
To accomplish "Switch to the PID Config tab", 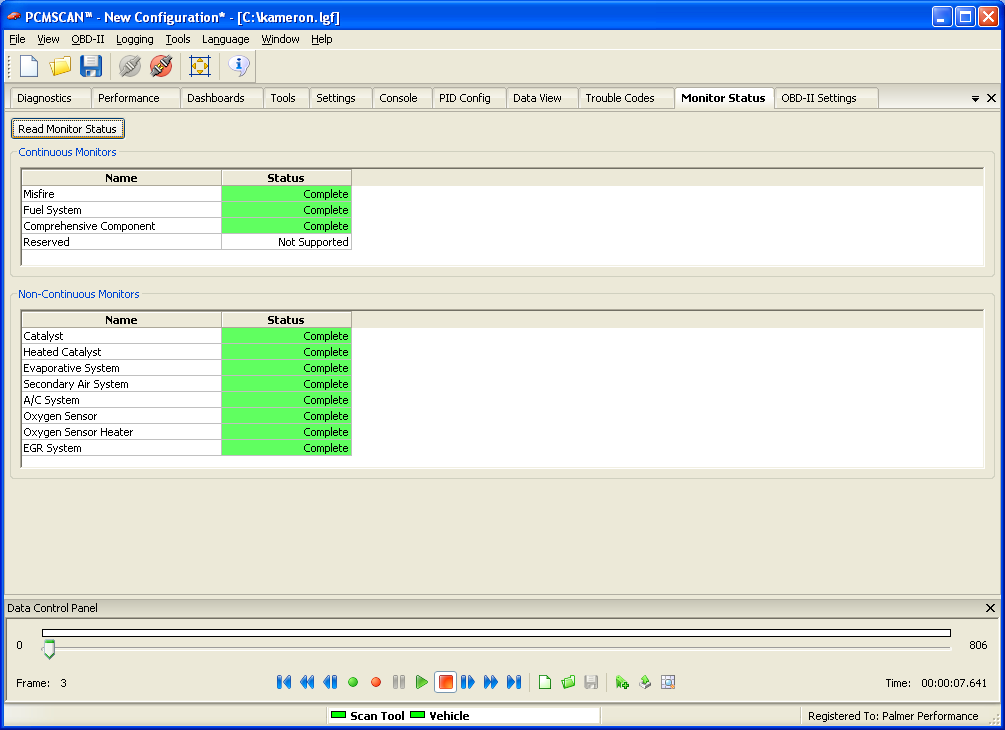I will click(469, 98).
